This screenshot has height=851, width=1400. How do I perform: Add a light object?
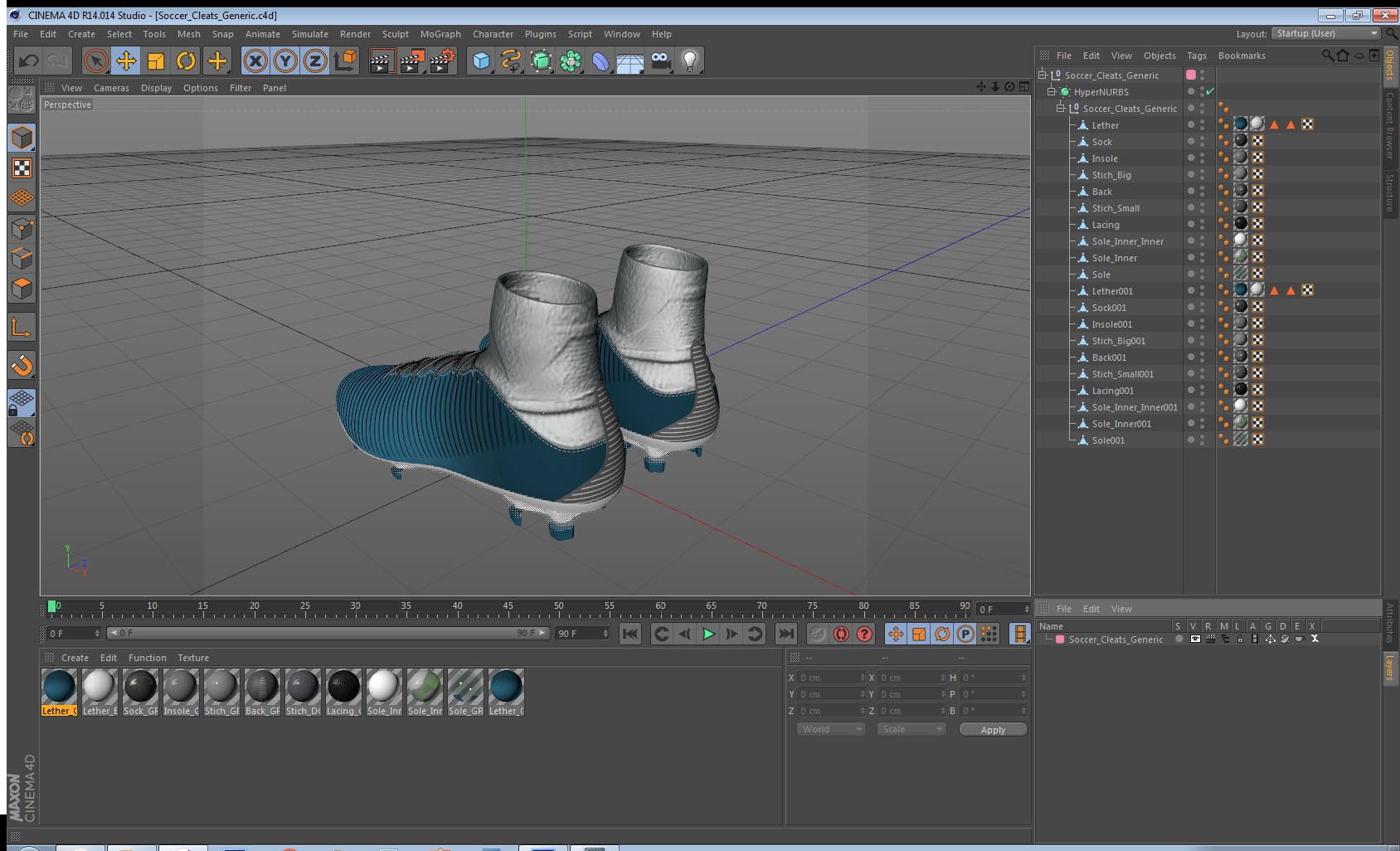(690, 61)
